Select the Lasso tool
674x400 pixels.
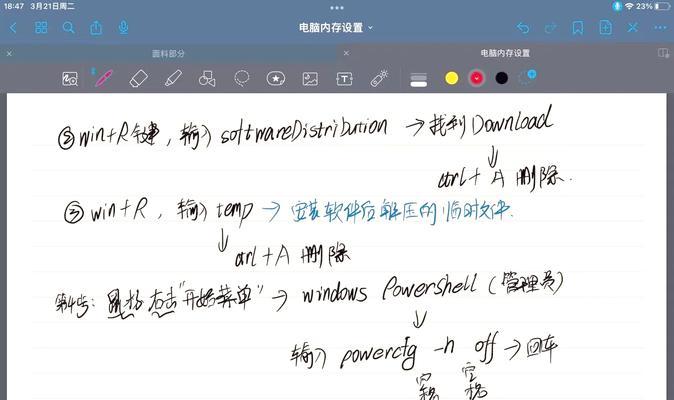(242, 79)
